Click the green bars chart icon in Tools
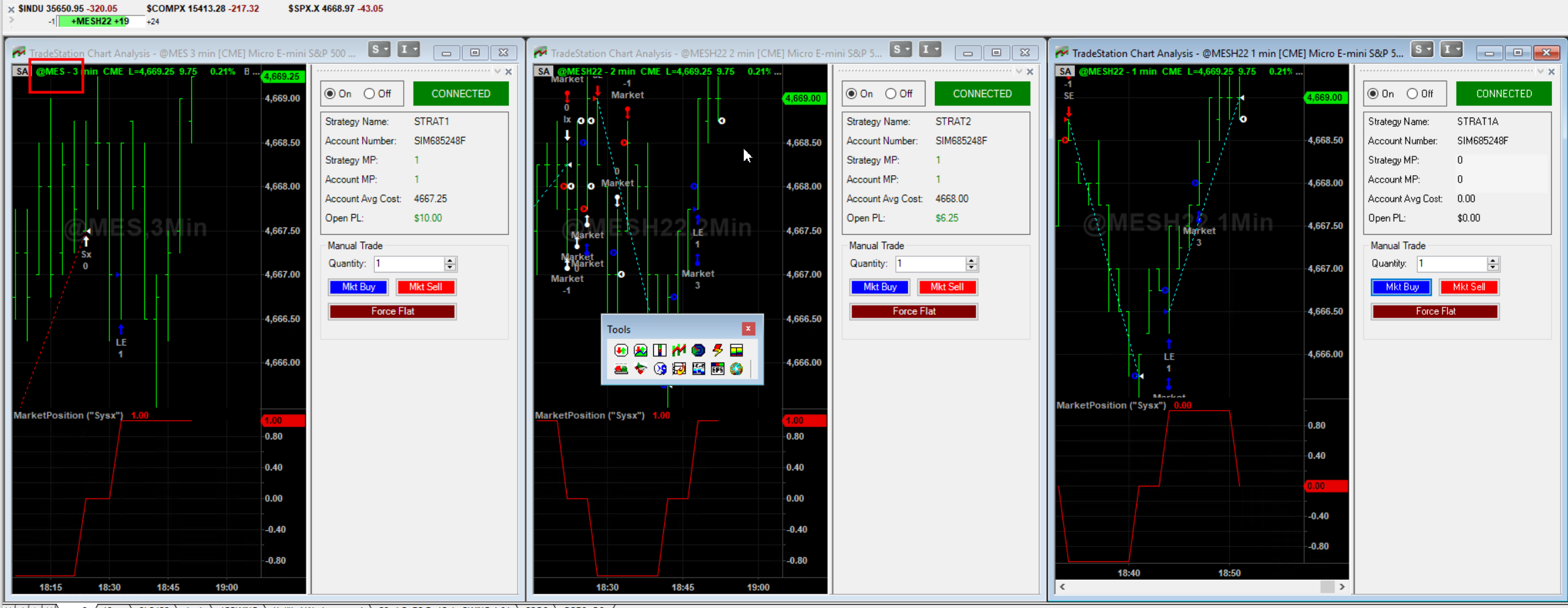This screenshot has width=1568, height=608. [x=679, y=350]
